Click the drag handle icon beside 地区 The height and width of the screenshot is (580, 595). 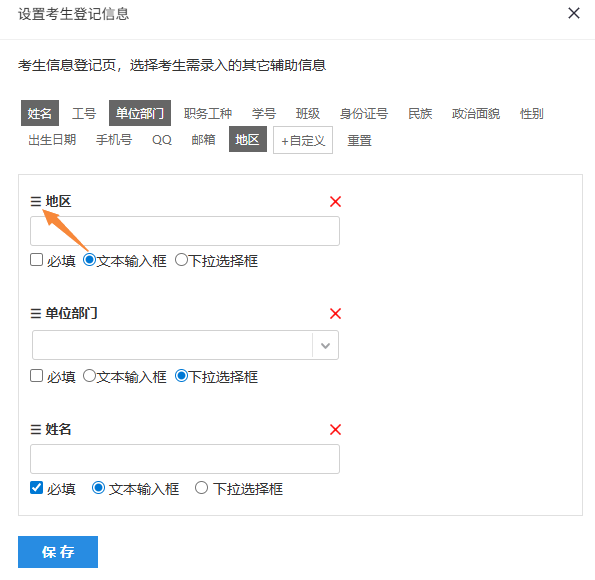coord(36,202)
